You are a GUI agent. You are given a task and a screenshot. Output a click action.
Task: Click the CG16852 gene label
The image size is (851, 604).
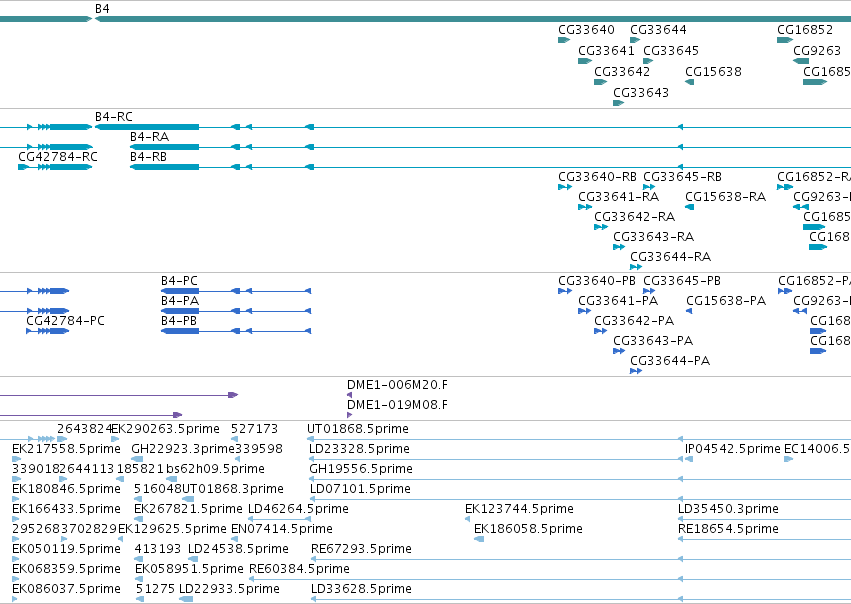pos(805,30)
